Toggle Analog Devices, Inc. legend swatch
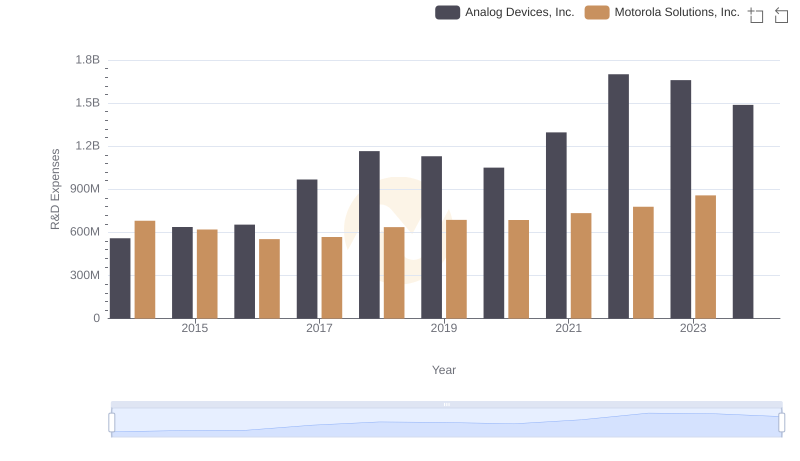The width and height of the screenshot is (800, 461). tap(447, 12)
